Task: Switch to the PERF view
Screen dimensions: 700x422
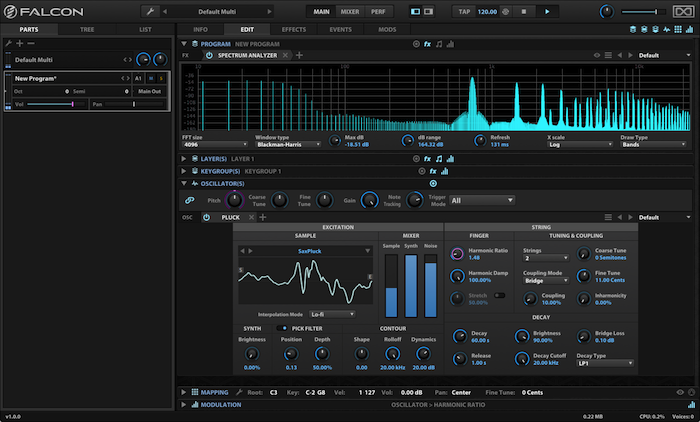Action: click(x=378, y=12)
